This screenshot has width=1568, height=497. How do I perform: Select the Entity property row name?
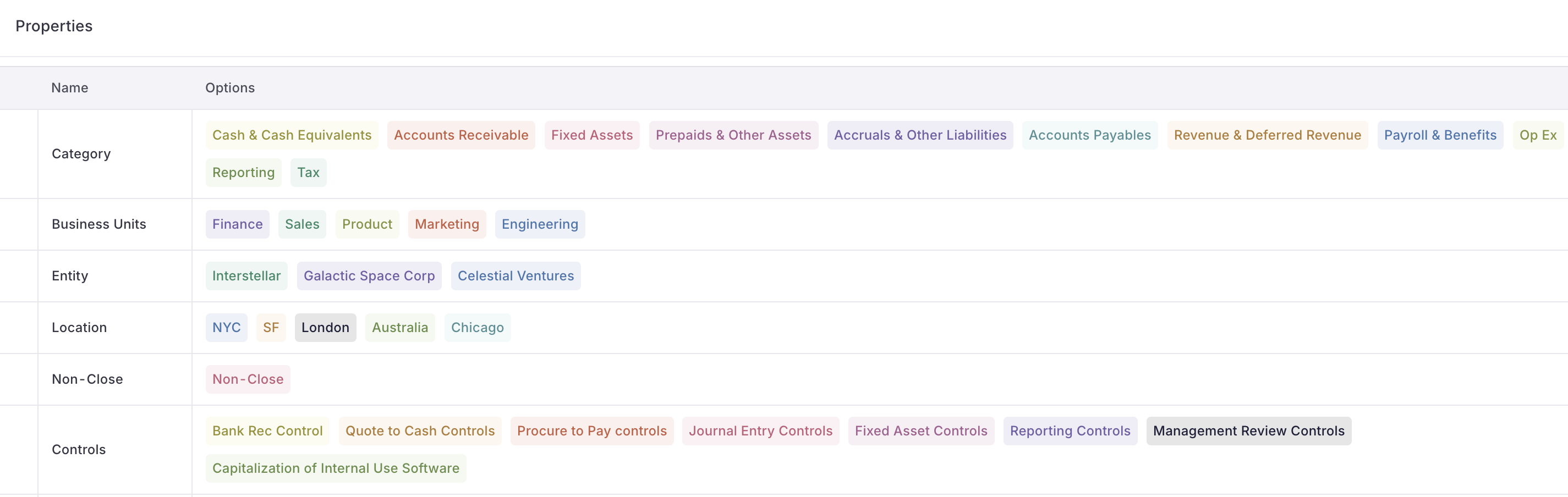tap(70, 275)
